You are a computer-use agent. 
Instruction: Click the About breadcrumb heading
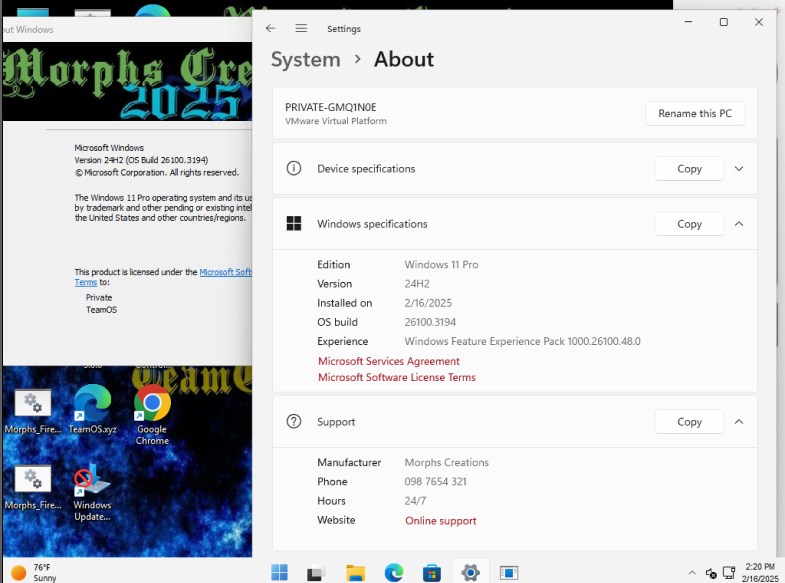click(404, 59)
